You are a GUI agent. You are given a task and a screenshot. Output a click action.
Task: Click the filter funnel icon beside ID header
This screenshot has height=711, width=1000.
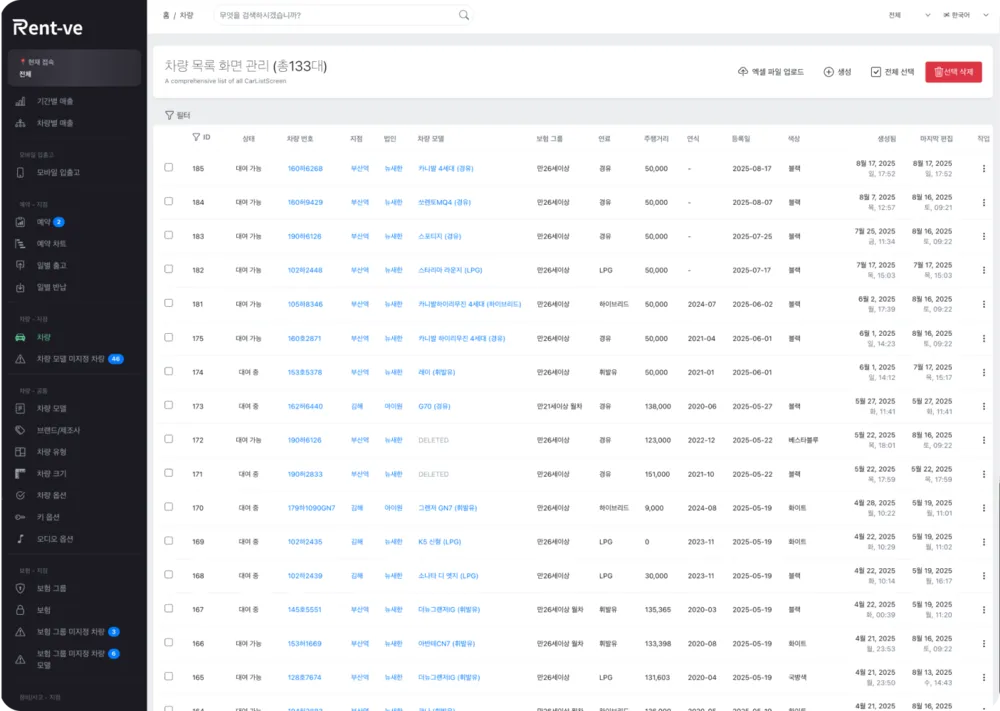click(x=196, y=137)
